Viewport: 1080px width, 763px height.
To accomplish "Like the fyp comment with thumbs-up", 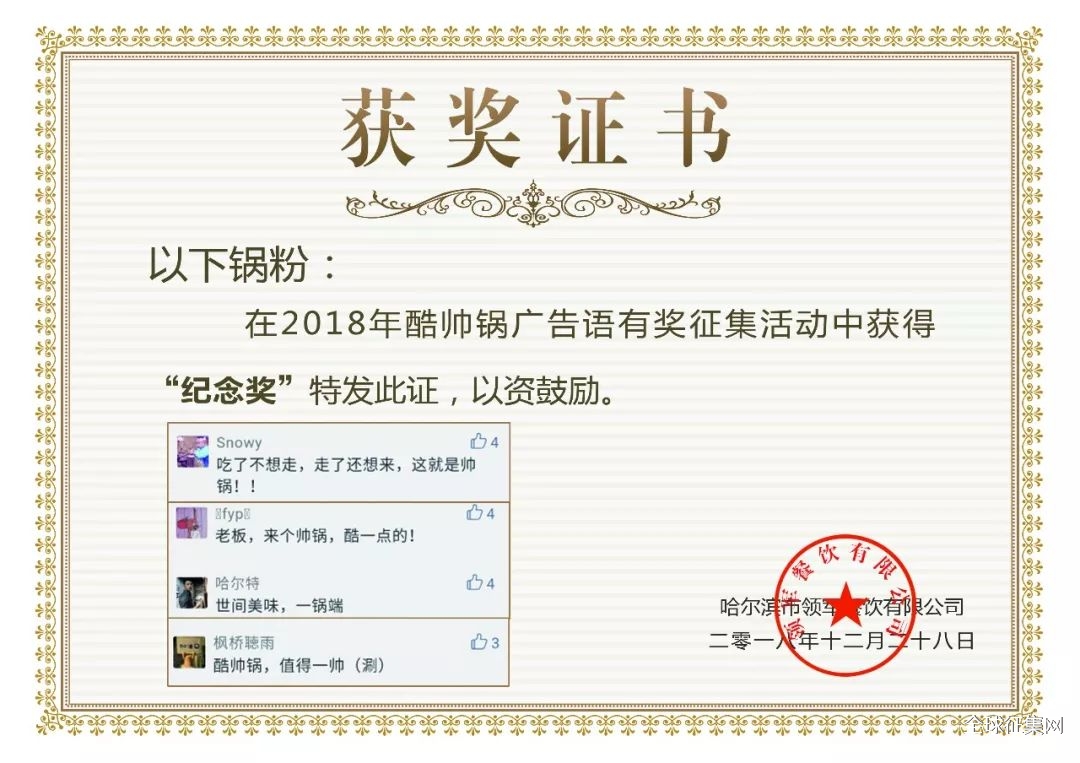I will click(x=475, y=512).
